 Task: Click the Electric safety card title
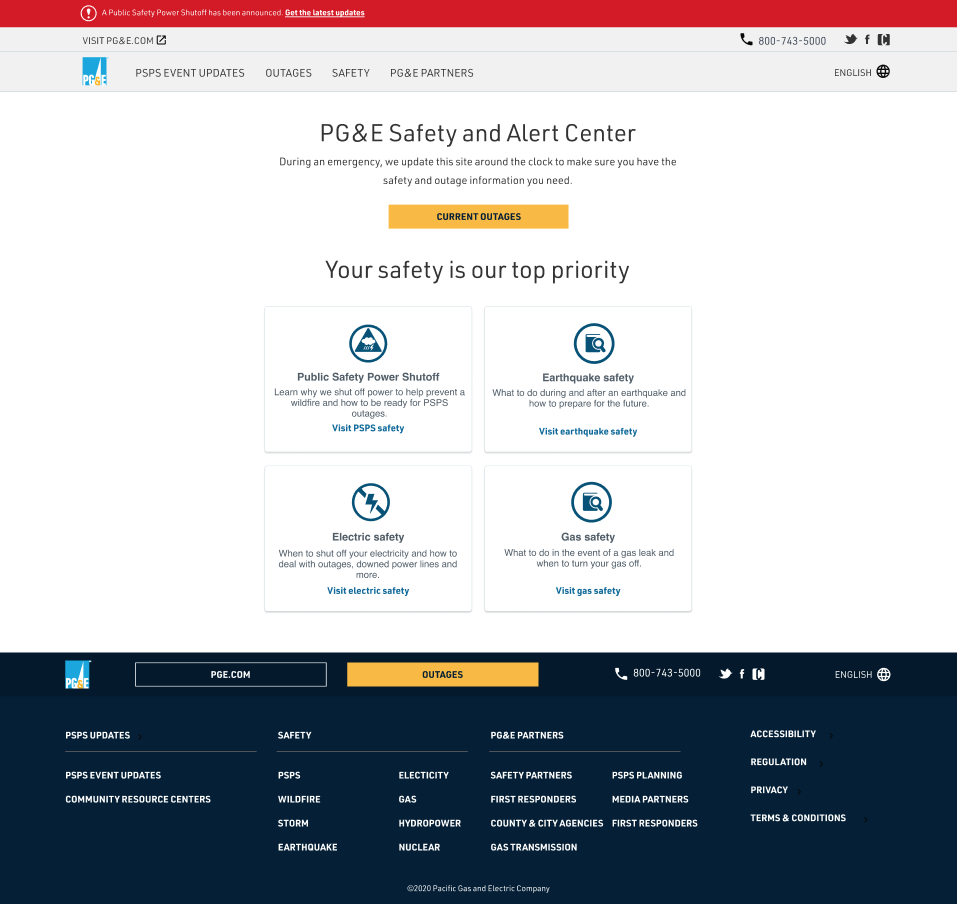click(x=368, y=537)
